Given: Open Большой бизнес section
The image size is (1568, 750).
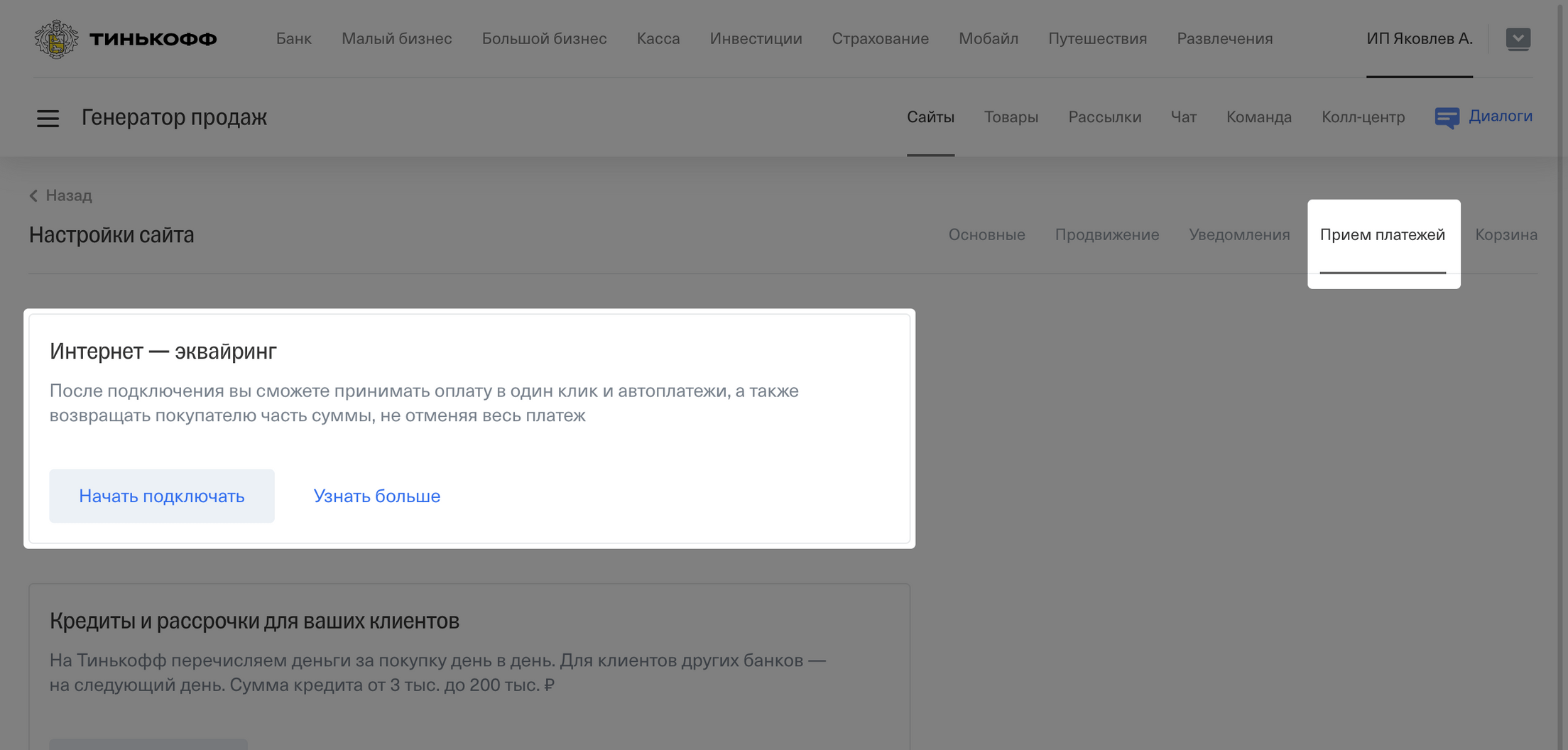Looking at the screenshot, I should tap(545, 38).
